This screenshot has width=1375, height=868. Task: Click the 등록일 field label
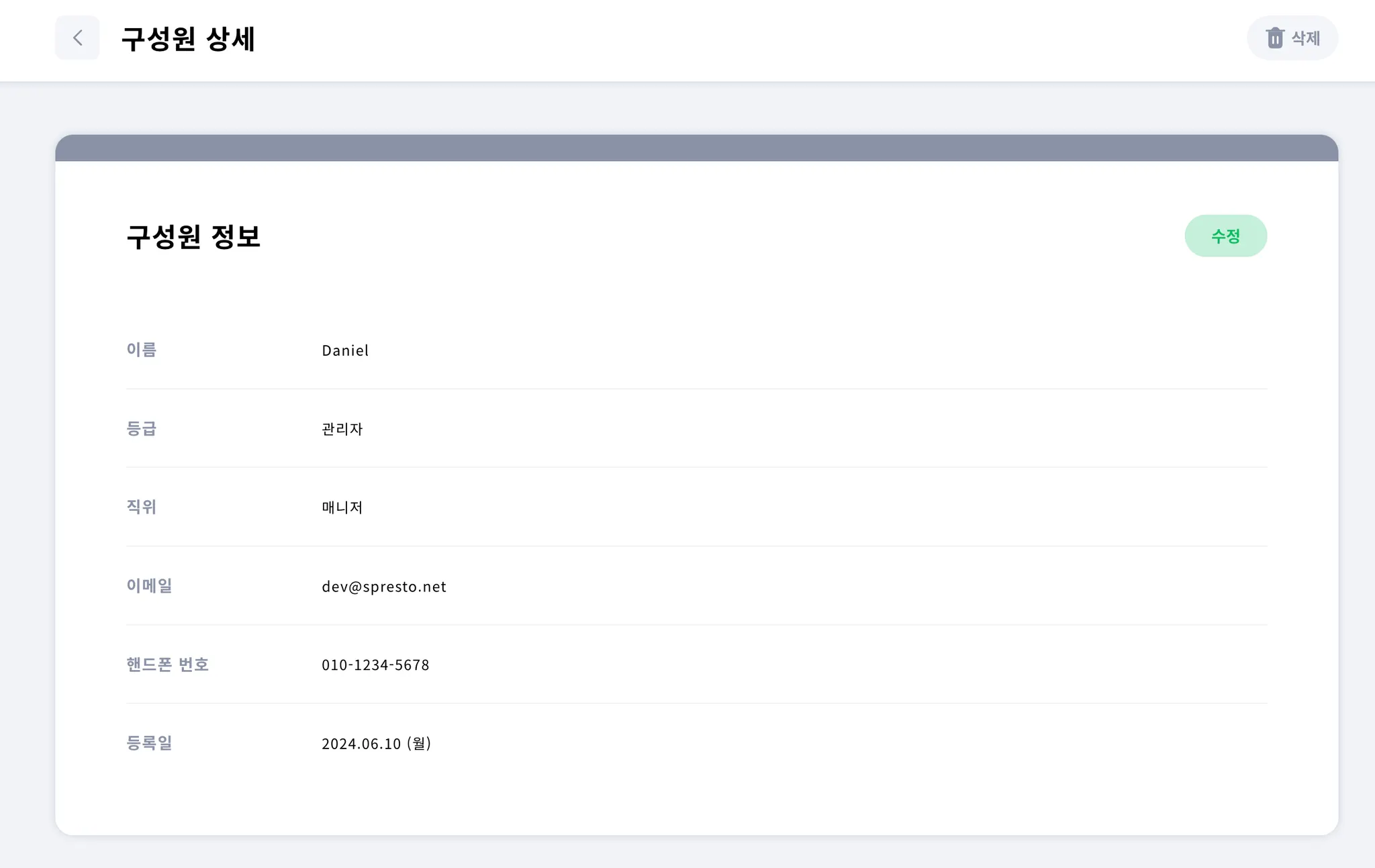pyautogui.click(x=149, y=742)
